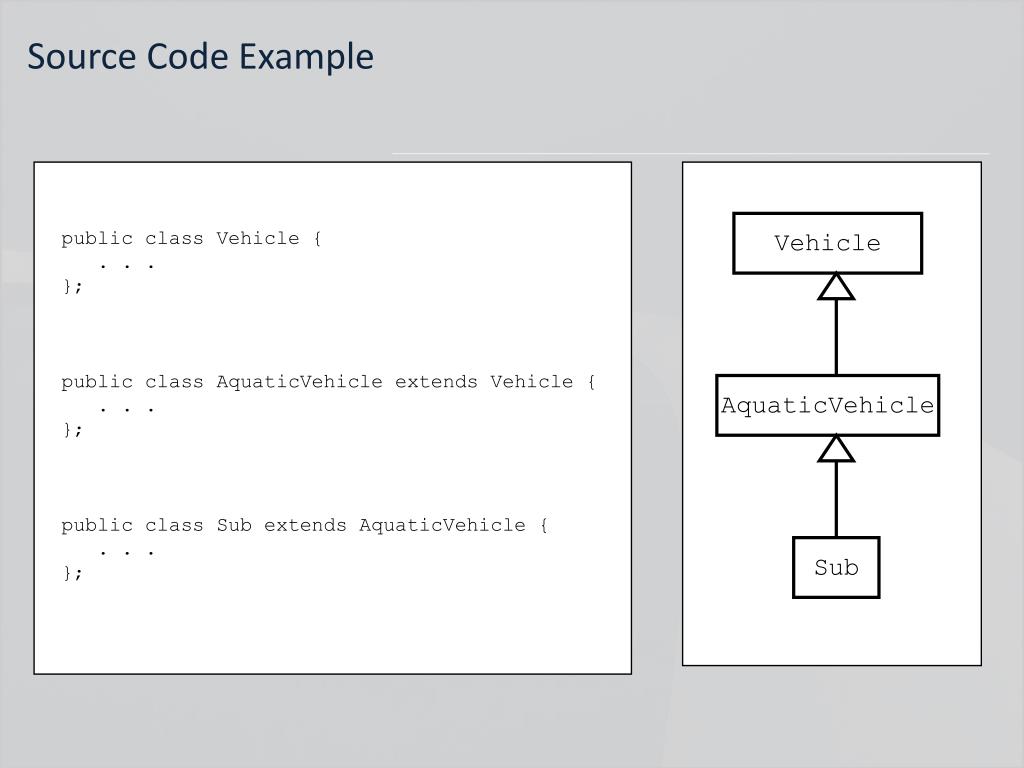
Task: Click closing '};' of the AquaticVehicle class
Action: point(72,429)
